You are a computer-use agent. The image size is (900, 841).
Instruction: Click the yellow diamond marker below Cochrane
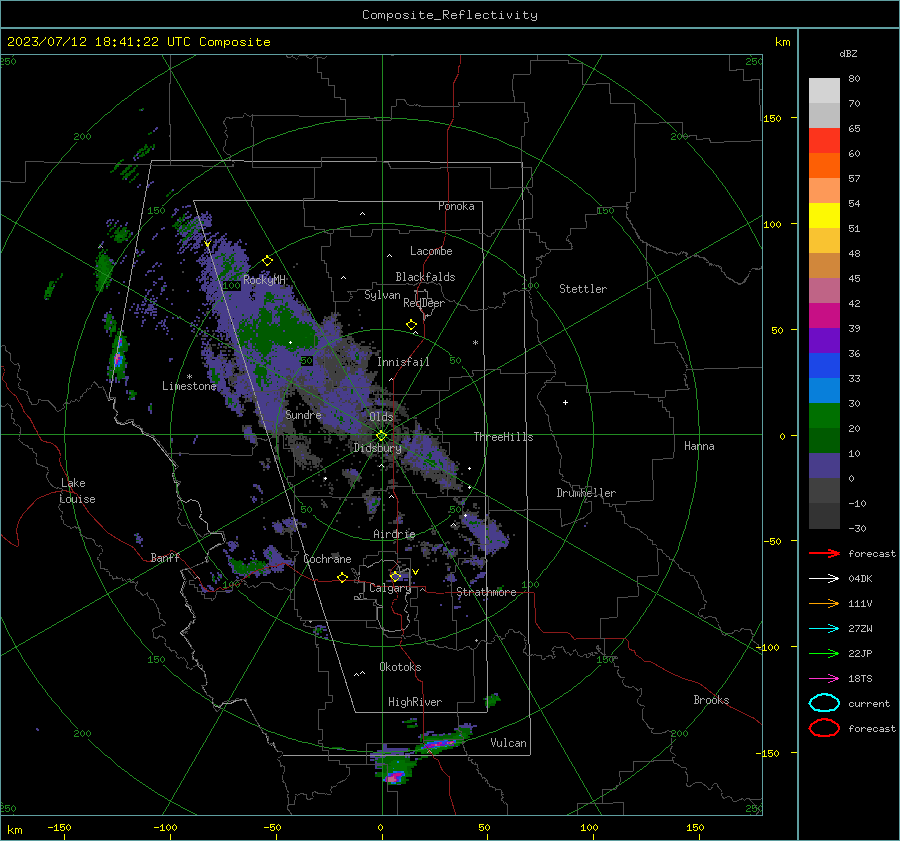(x=342, y=577)
